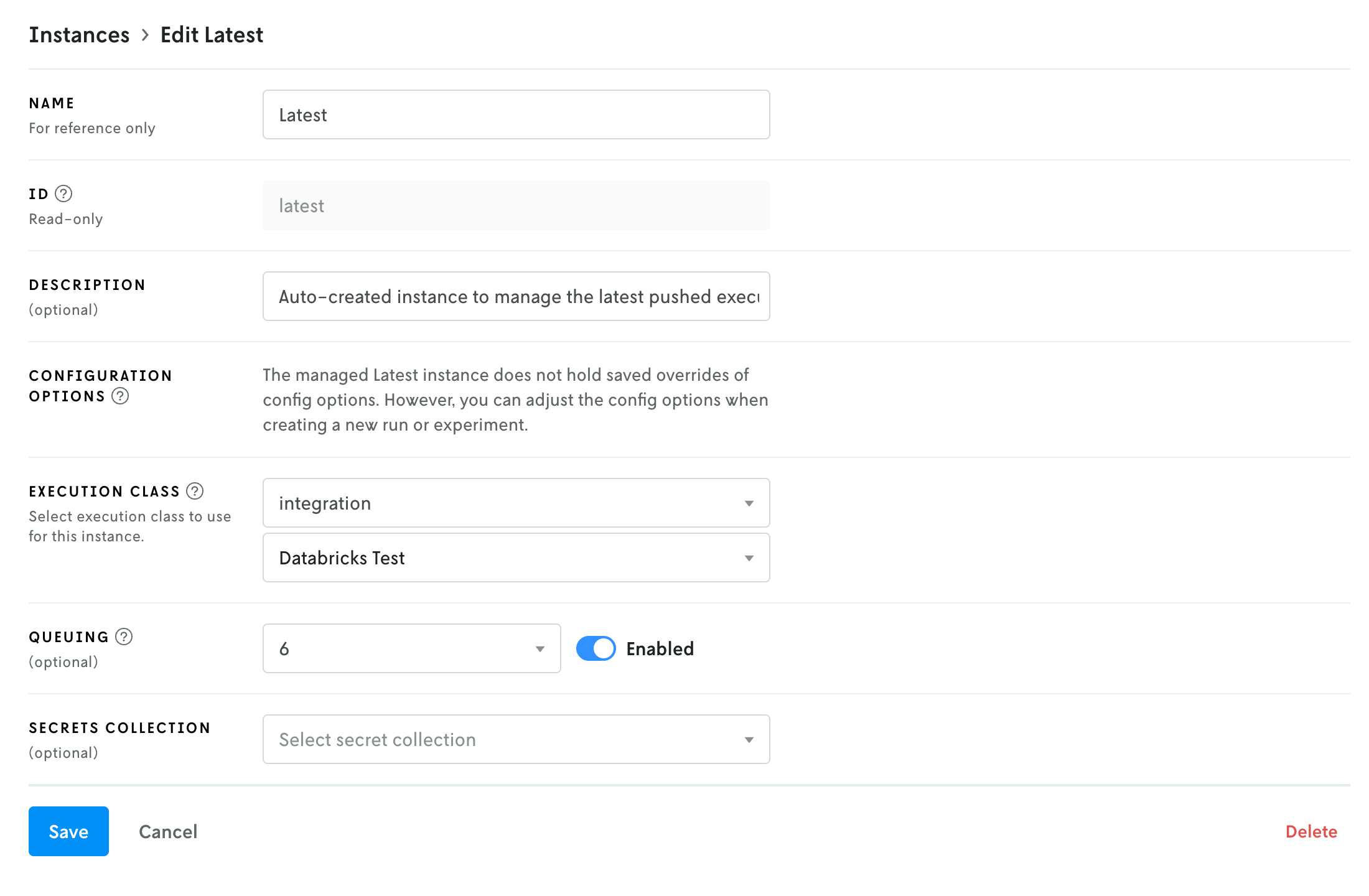Go to Instances breadcrumb link
This screenshot has height=896, width=1369.
coord(79,35)
